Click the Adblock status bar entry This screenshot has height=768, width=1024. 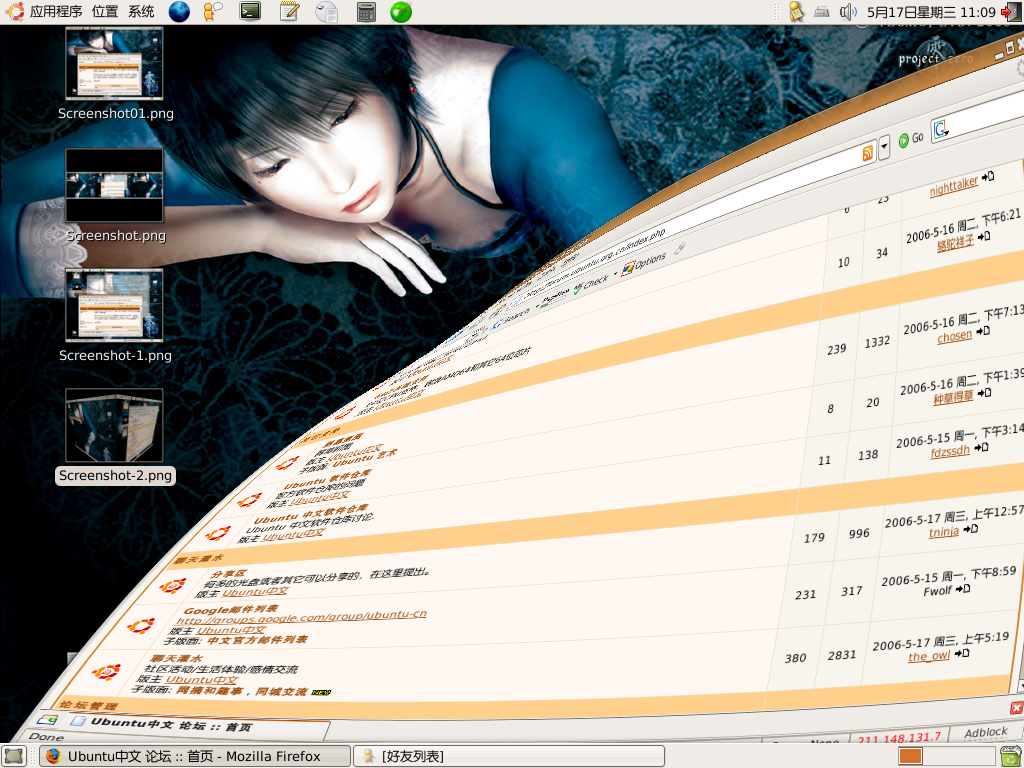click(x=986, y=733)
